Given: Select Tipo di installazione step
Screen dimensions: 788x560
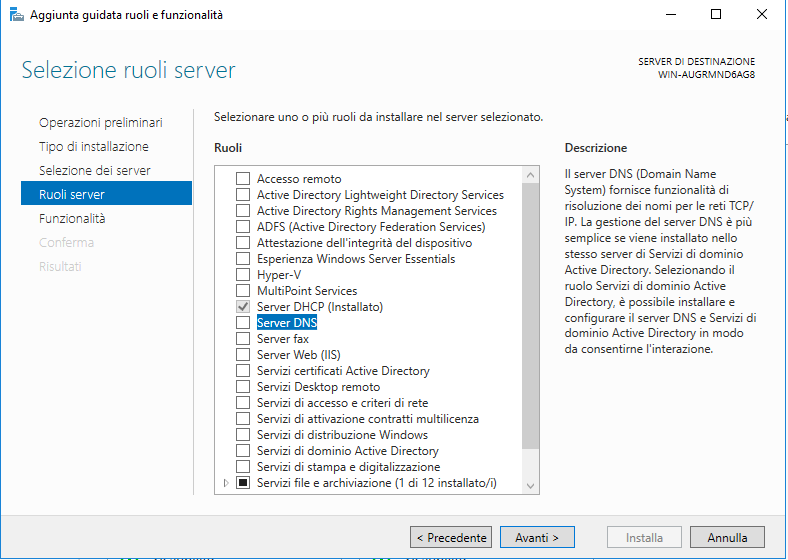Looking at the screenshot, I should coord(93,146).
